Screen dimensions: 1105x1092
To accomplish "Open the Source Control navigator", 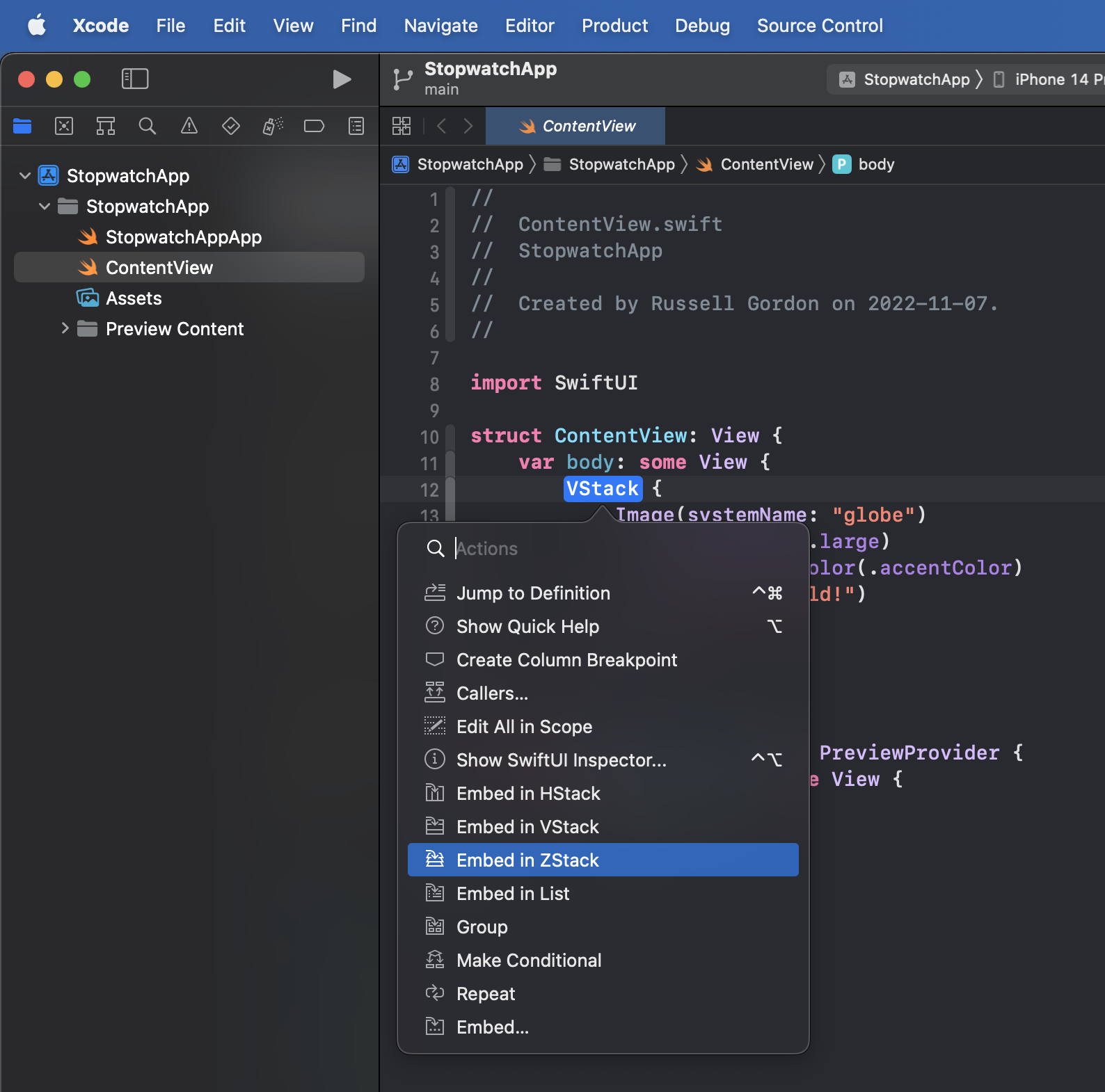I will [x=64, y=126].
